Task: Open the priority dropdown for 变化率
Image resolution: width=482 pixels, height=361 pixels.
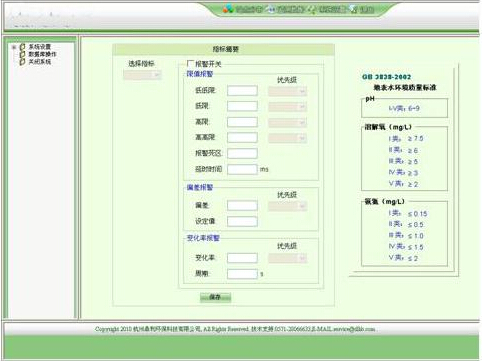Action: tap(287, 258)
